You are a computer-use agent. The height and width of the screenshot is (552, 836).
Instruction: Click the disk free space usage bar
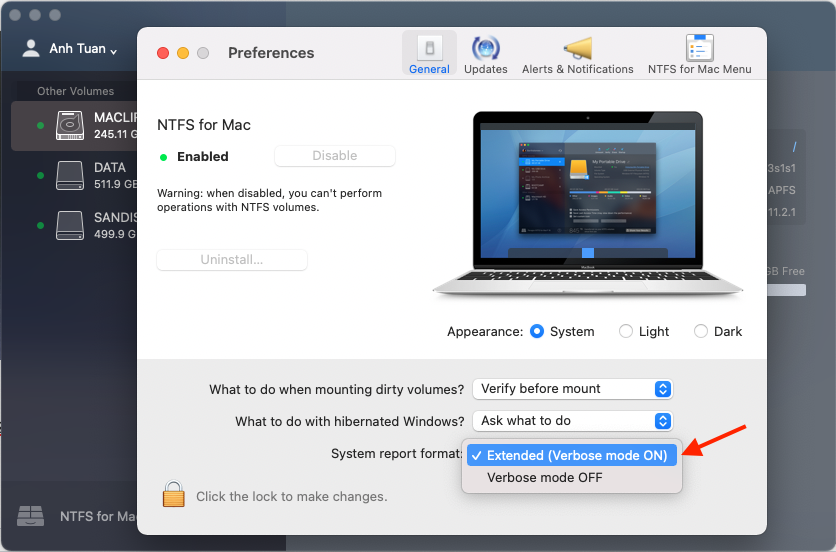(786, 290)
